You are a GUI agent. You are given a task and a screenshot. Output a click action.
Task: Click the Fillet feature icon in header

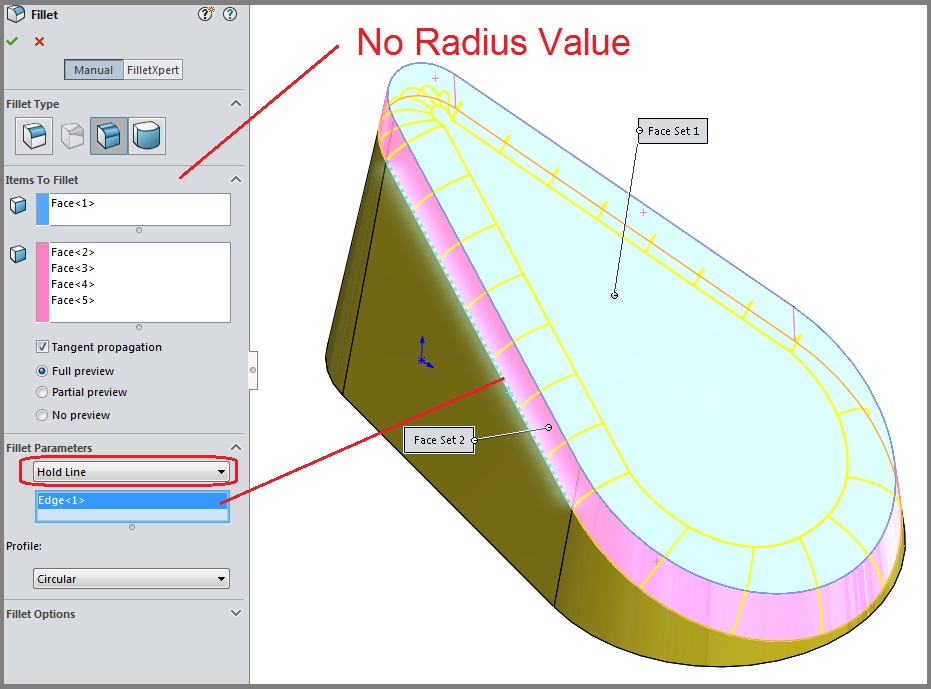click(16, 14)
